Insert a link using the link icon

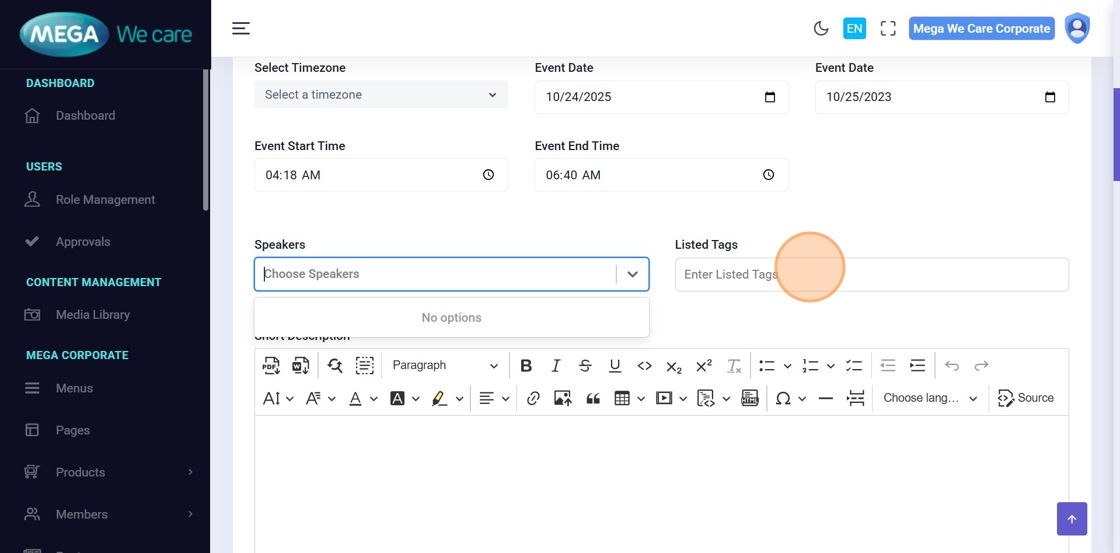(x=533, y=398)
